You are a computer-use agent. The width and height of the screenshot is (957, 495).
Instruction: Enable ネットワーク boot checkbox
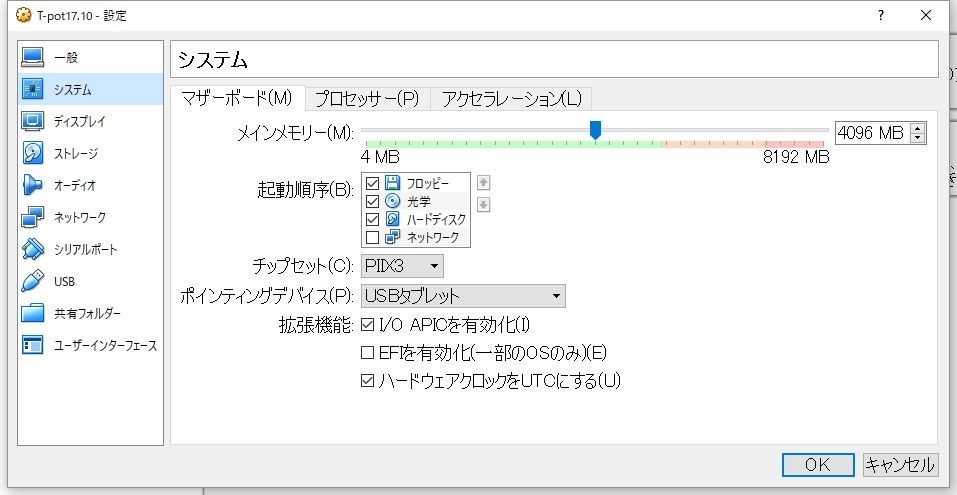372,237
